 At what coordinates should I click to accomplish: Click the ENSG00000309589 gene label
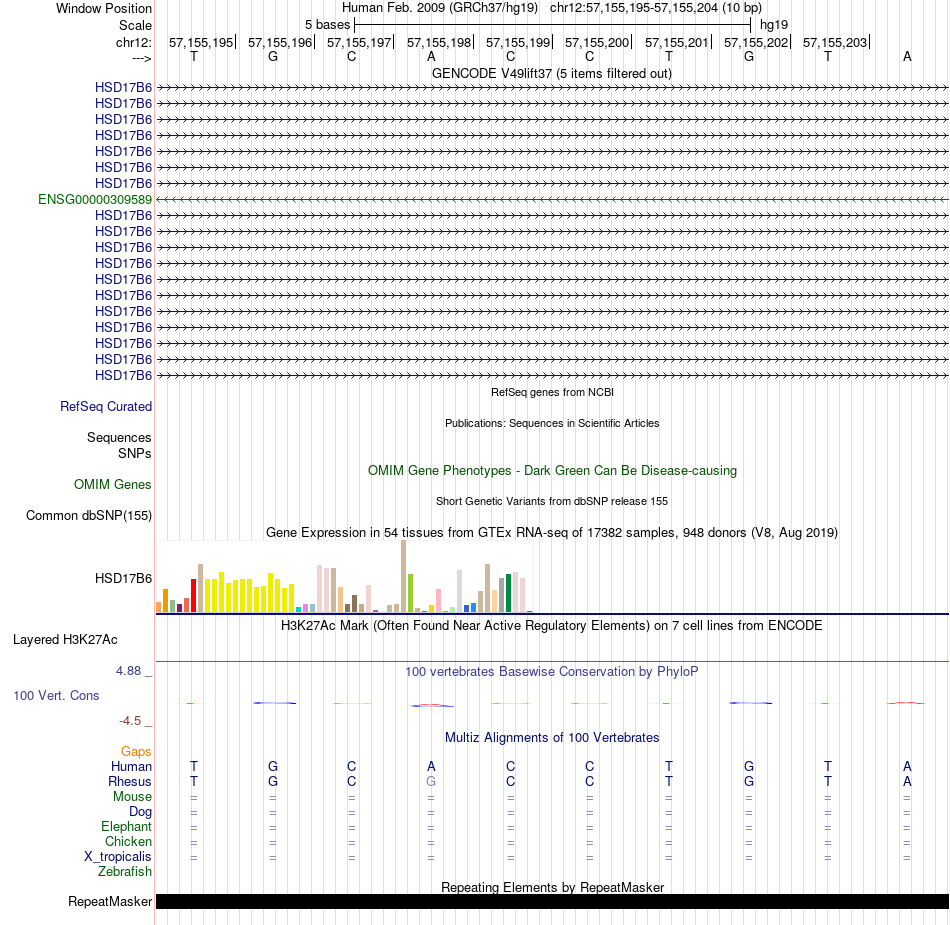click(x=95, y=199)
